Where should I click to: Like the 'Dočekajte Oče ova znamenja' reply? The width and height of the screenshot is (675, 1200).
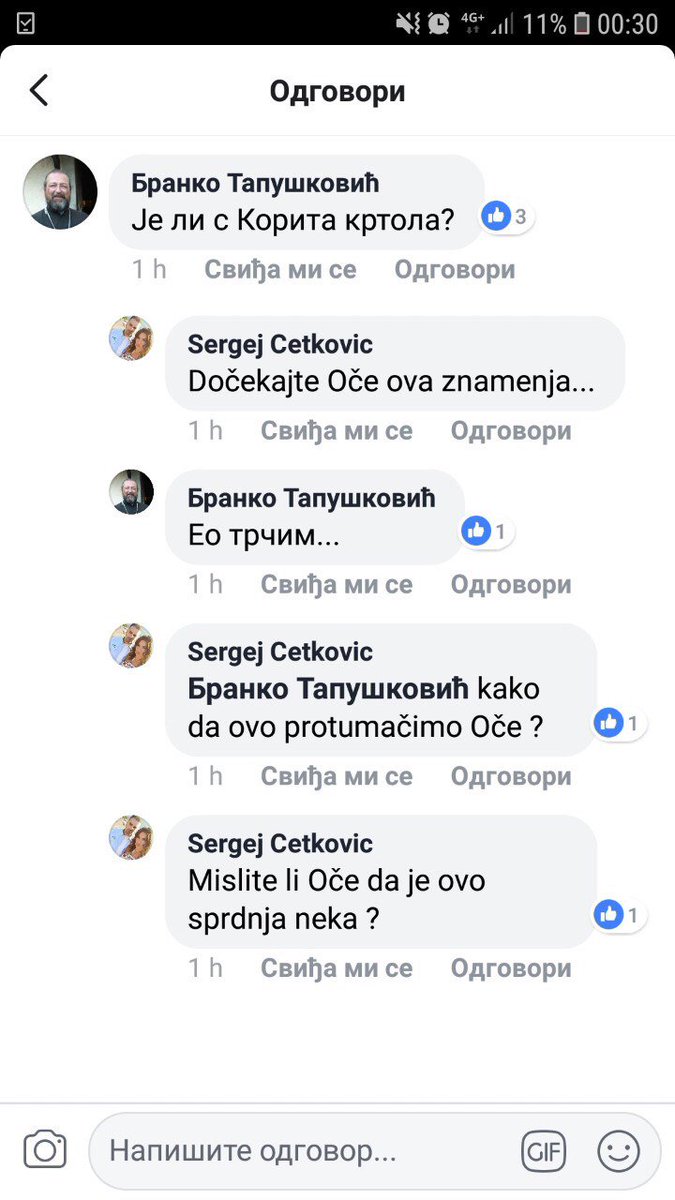(336, 431)
